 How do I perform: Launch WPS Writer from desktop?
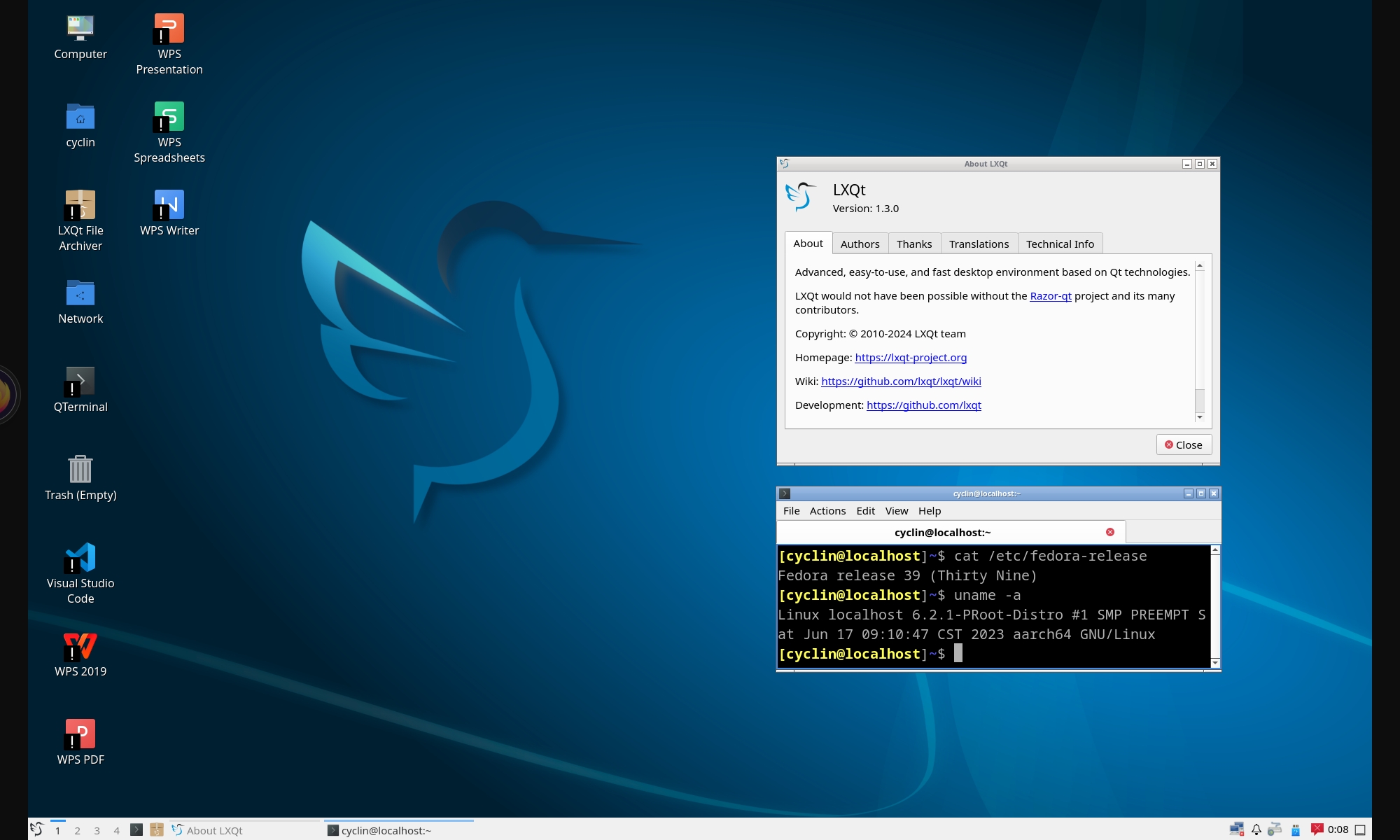(169, 214)
